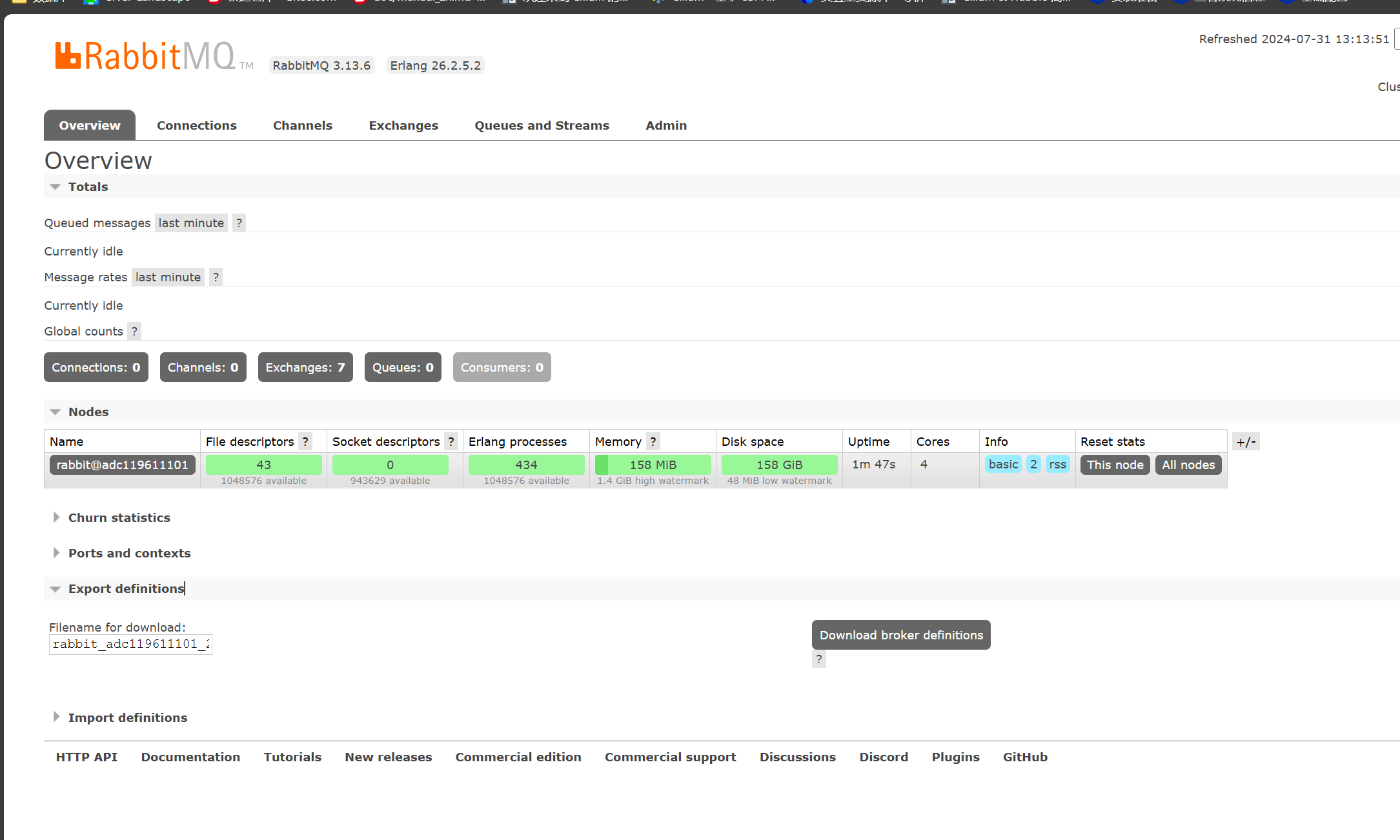Click the green Memory usage bar
Image resolution: width=1400 pixels, height=840 pixels.
[653, 465]
